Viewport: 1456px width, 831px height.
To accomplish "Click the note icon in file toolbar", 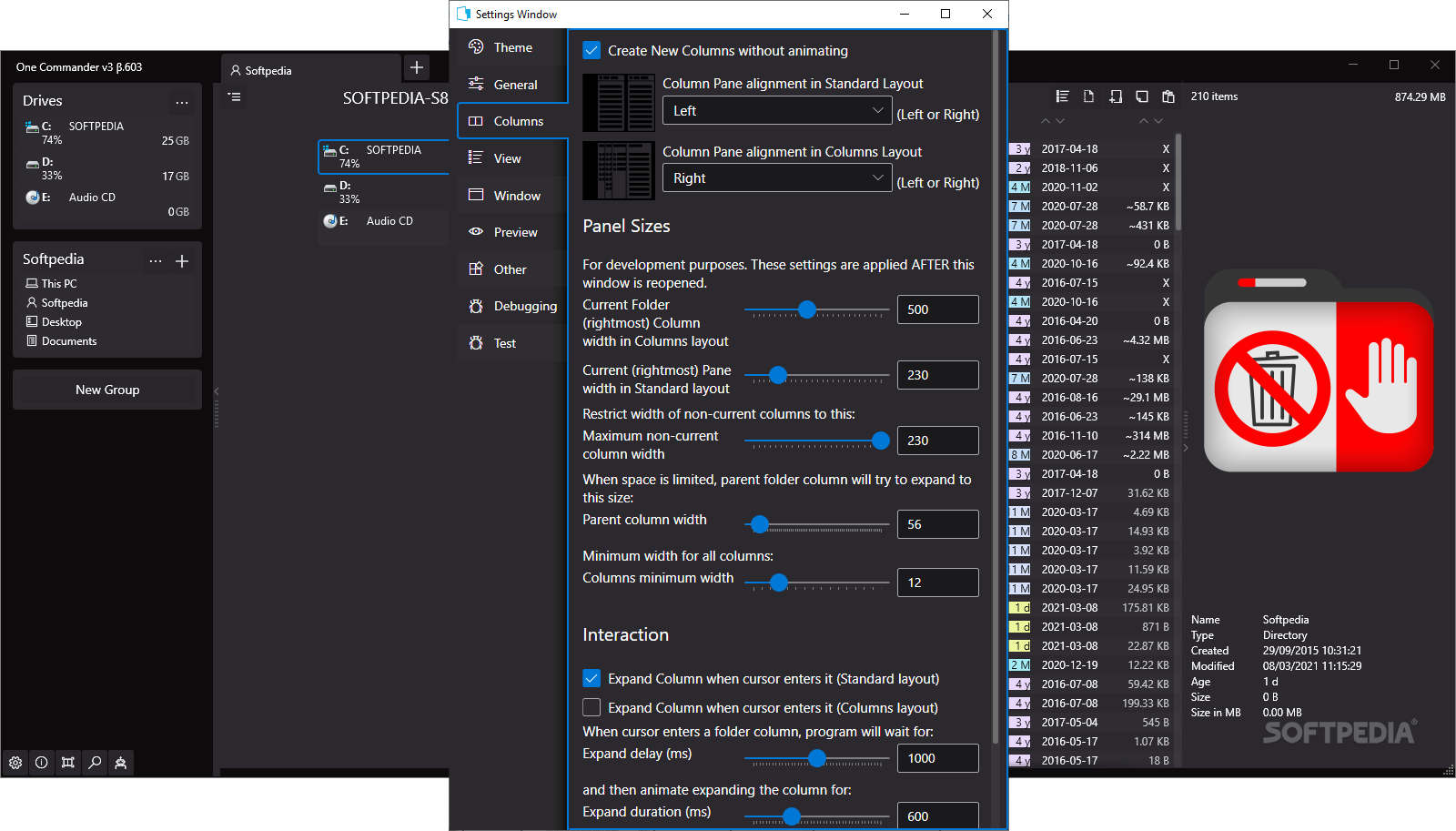I will pos(1142,96).
